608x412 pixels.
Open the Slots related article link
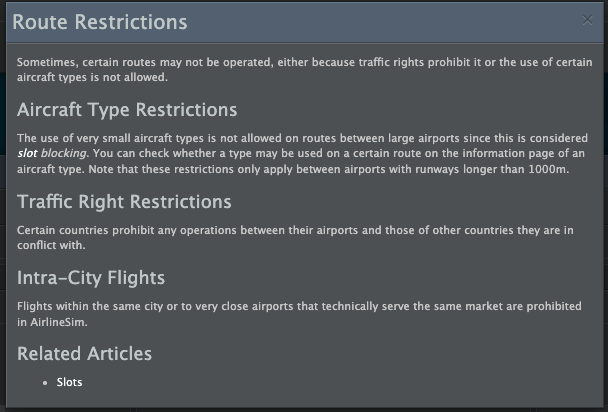point(69,382)
